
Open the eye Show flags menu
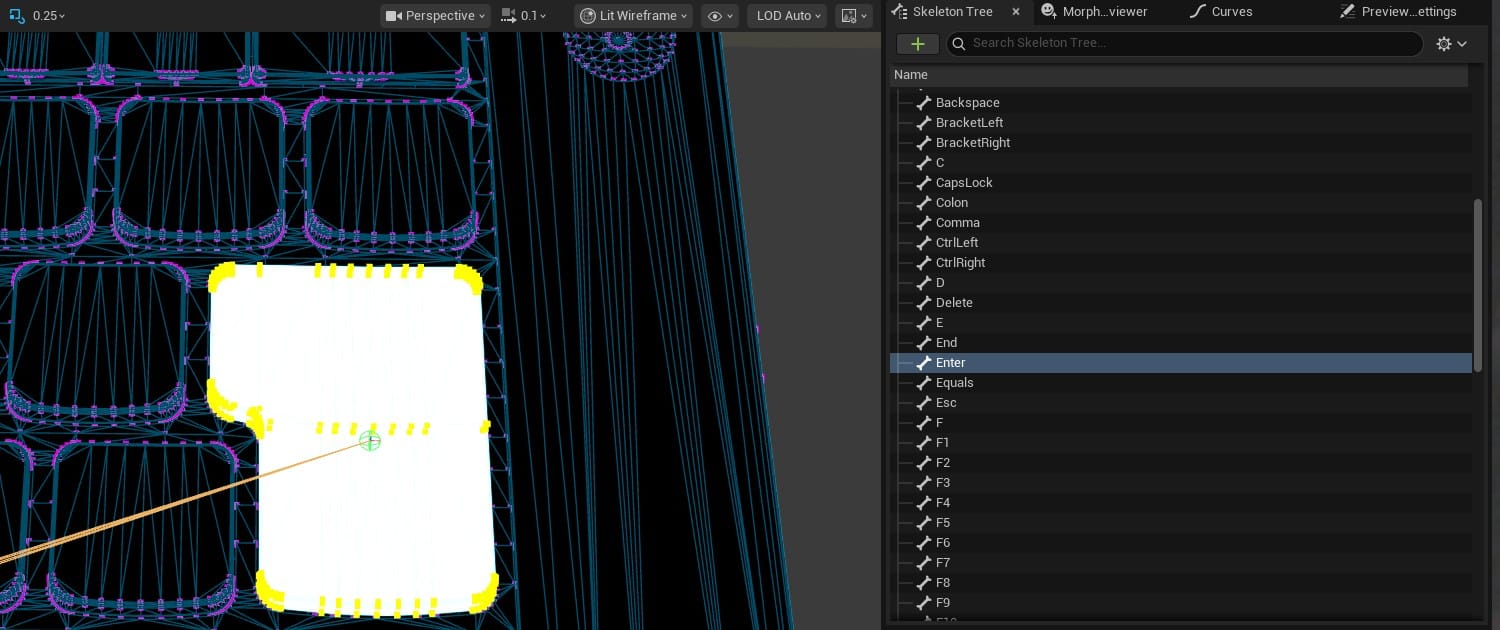[719, 16]
